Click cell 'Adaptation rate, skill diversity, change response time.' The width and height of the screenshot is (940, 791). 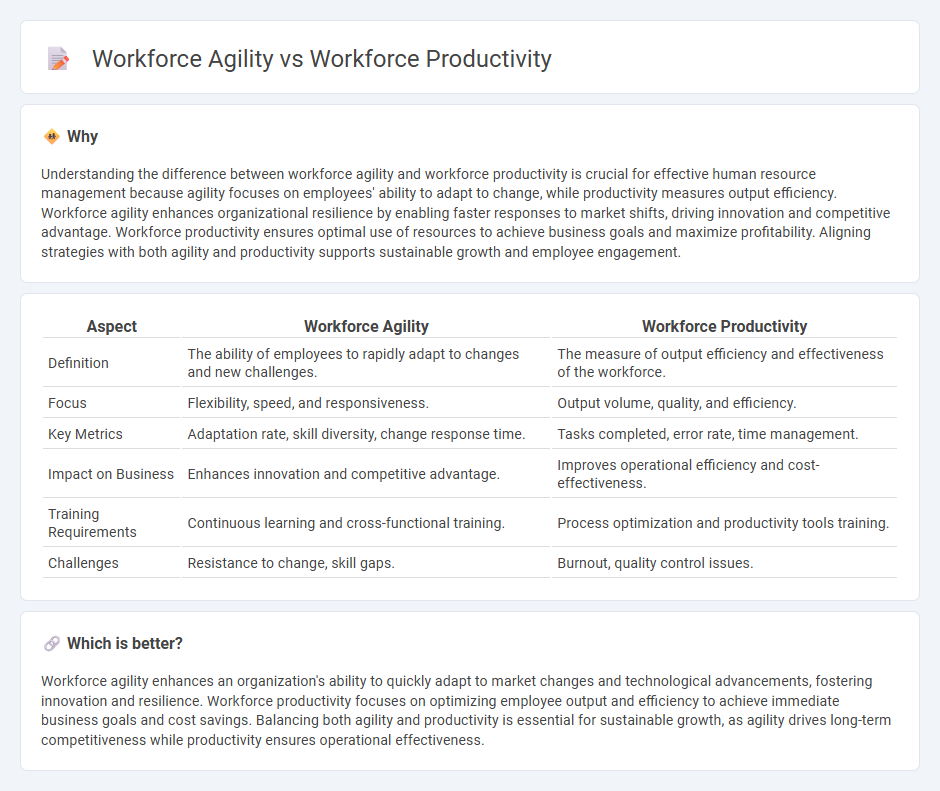pyautogui.click(x=366, y=434)
